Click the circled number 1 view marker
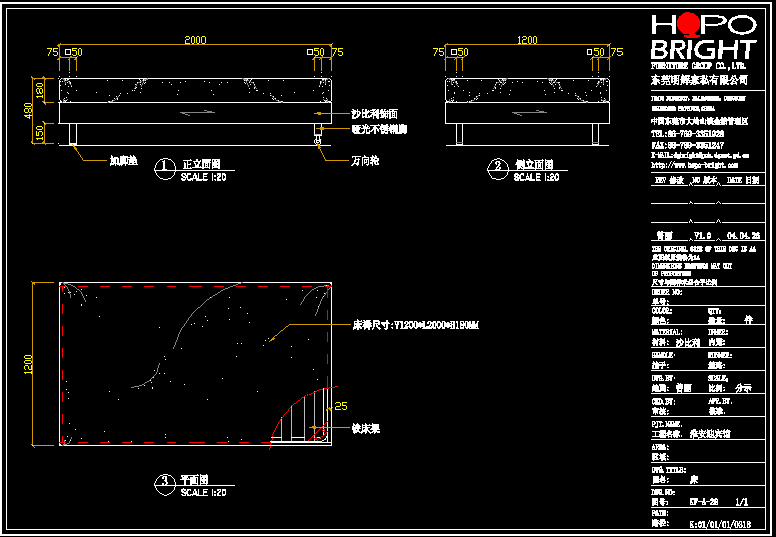Image resolution: width=776 pixels, height=537 pixels. click(x=165, y=169)
